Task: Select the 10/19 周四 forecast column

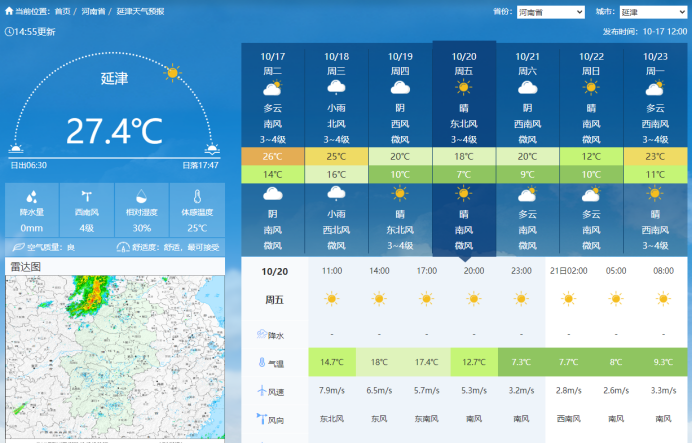Action: coord(400,100)
